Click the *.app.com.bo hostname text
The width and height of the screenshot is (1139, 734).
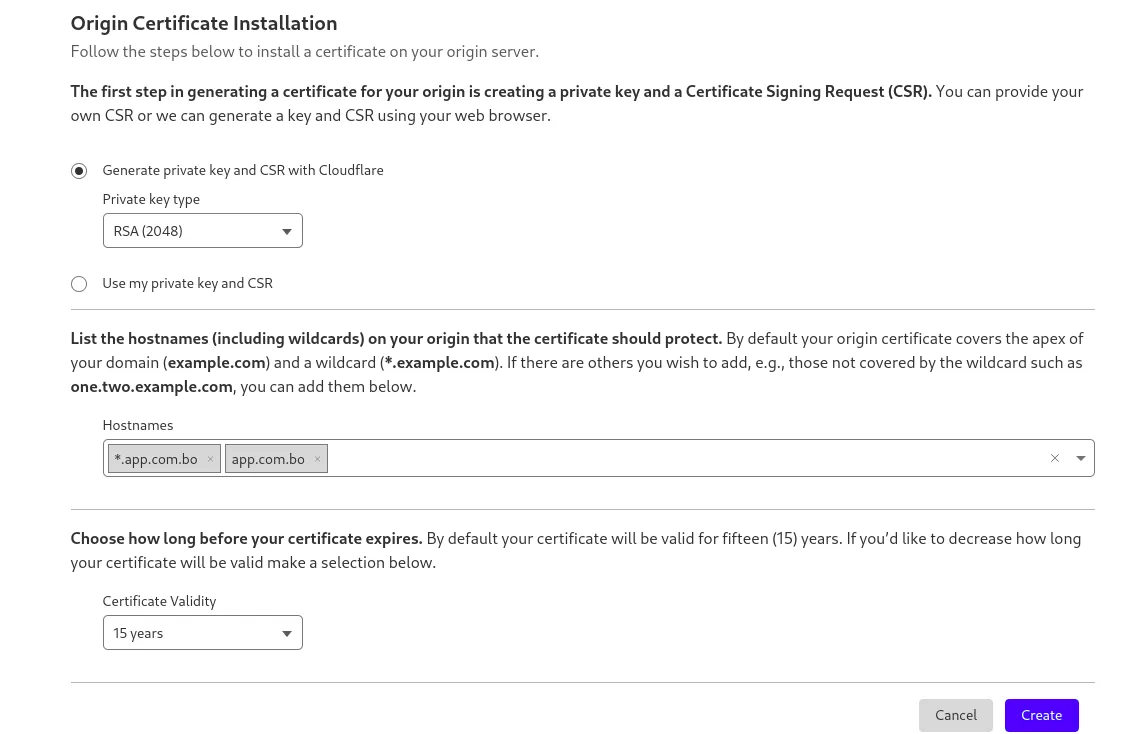pyautogui.click(x=155, y=459)
